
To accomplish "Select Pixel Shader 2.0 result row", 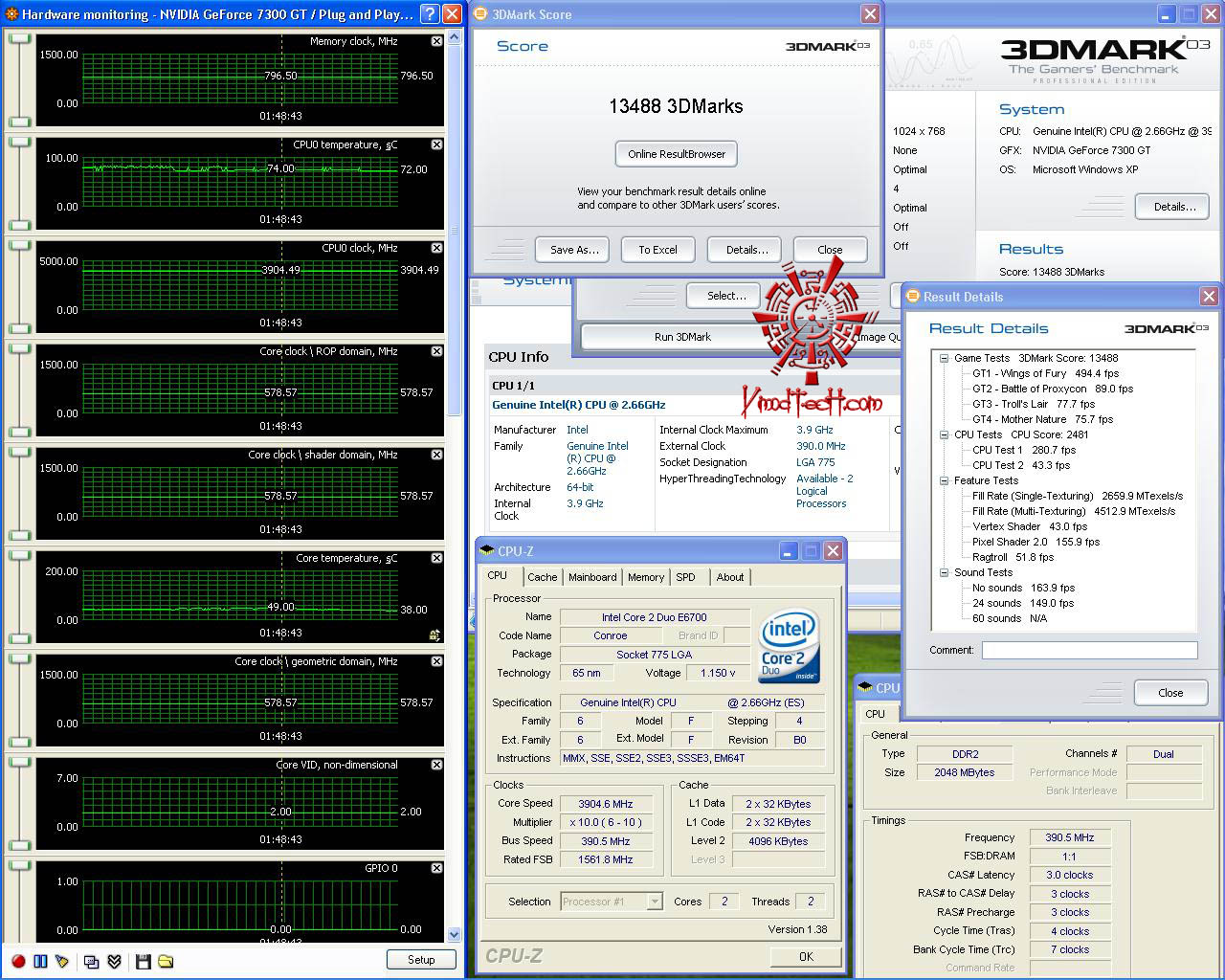I will click(x=1036, y=542).
